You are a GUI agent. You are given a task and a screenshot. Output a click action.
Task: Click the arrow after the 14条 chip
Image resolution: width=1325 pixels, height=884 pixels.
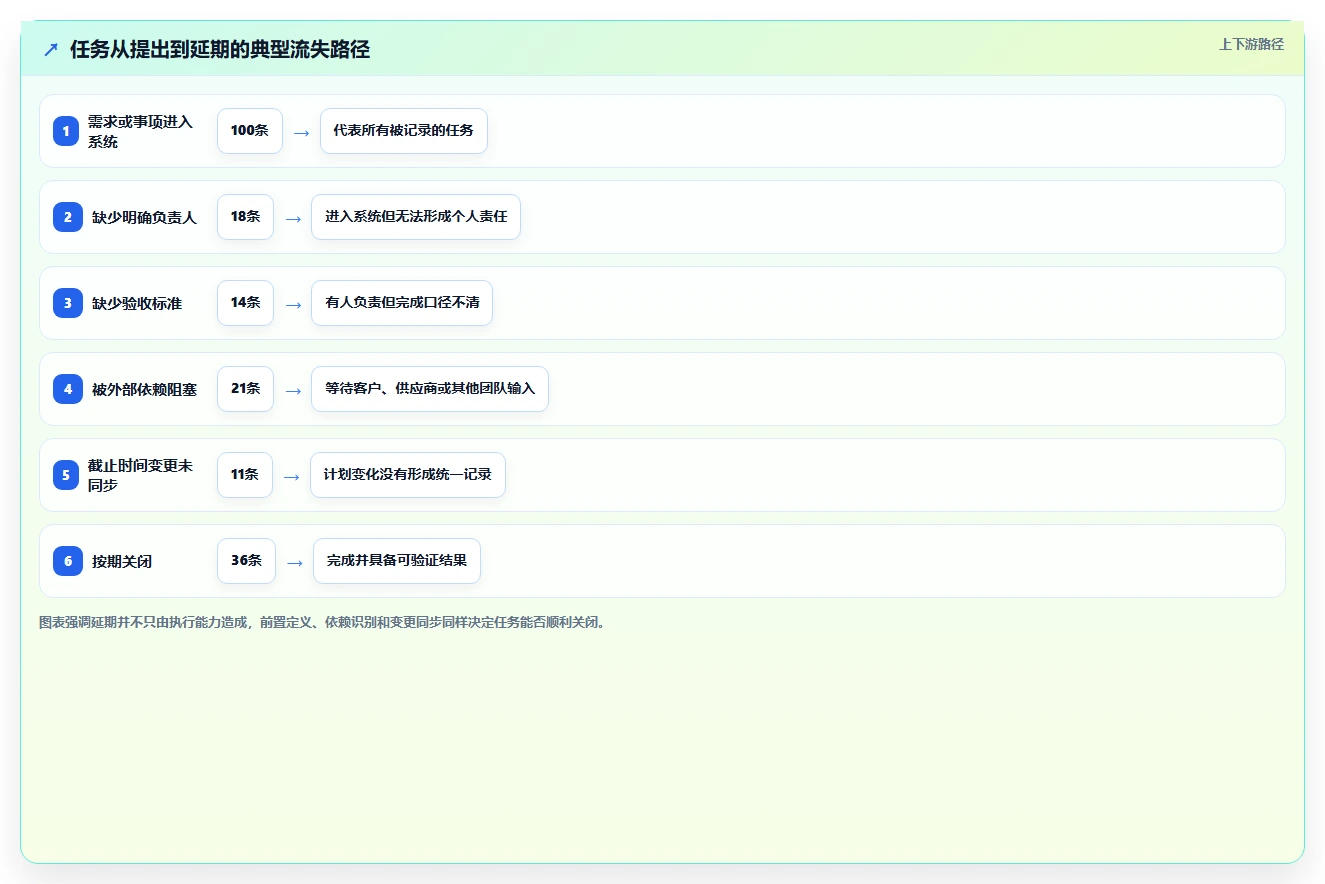pos(293,304)
